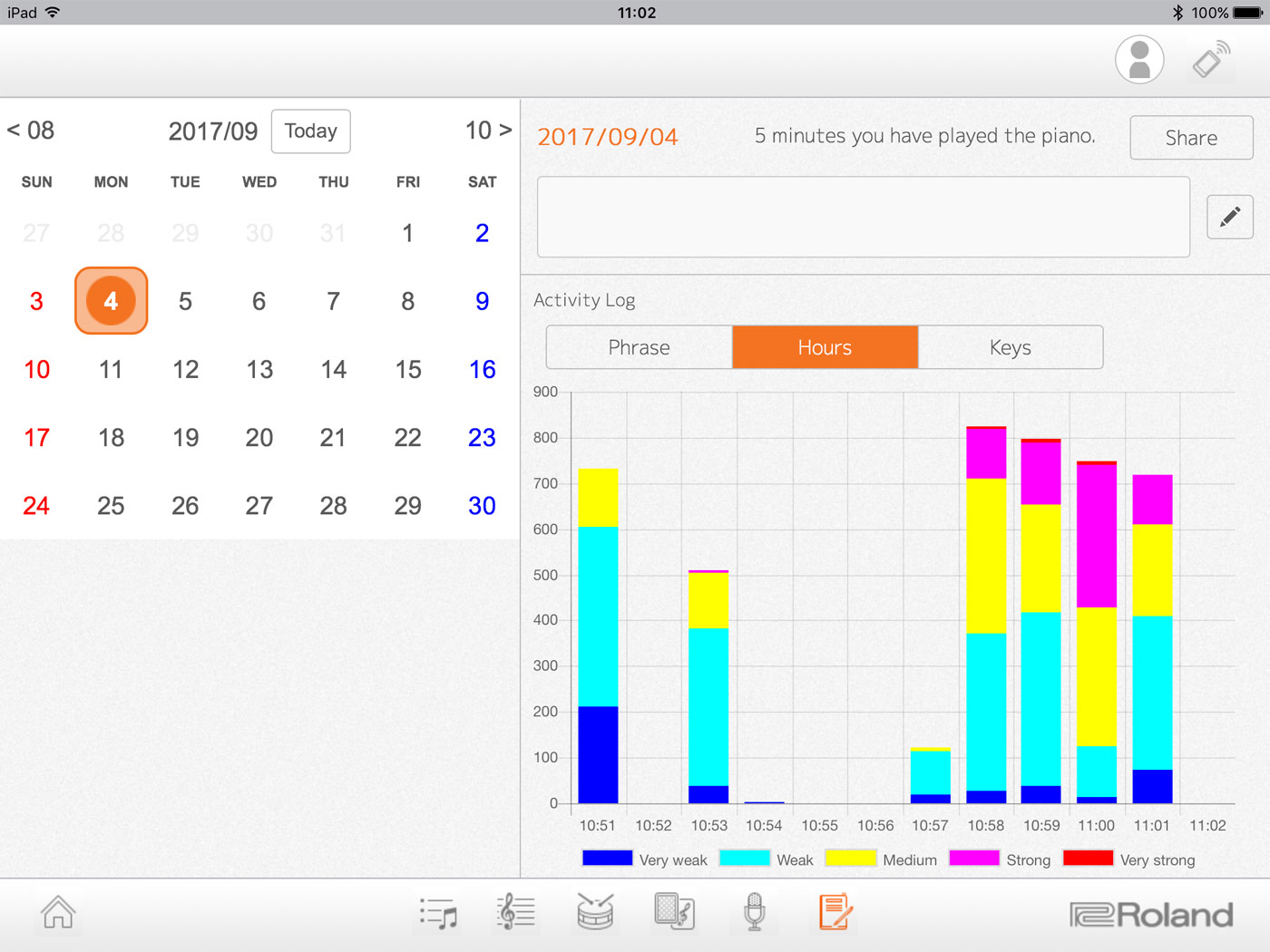Tap the 10:53 bar in the chart
This screenshot has width=1270, height=952.
click(708, 686)
